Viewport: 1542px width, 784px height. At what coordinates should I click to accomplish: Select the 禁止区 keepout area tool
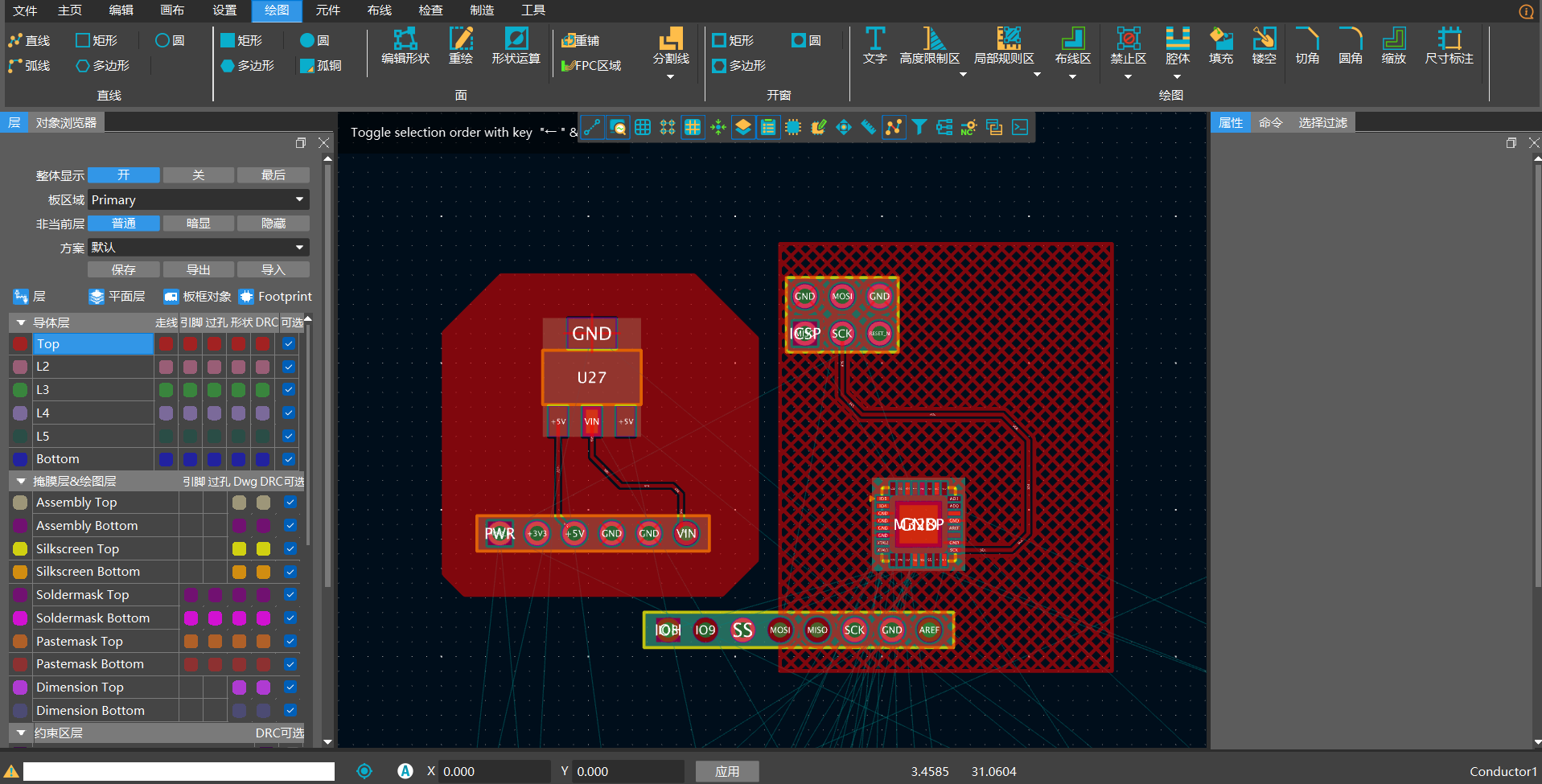[1128, 45]
